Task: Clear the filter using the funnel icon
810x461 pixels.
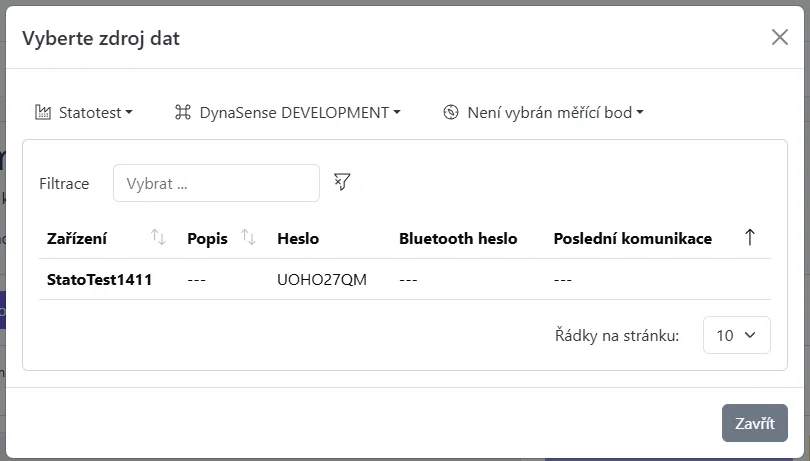Action: 342,182
